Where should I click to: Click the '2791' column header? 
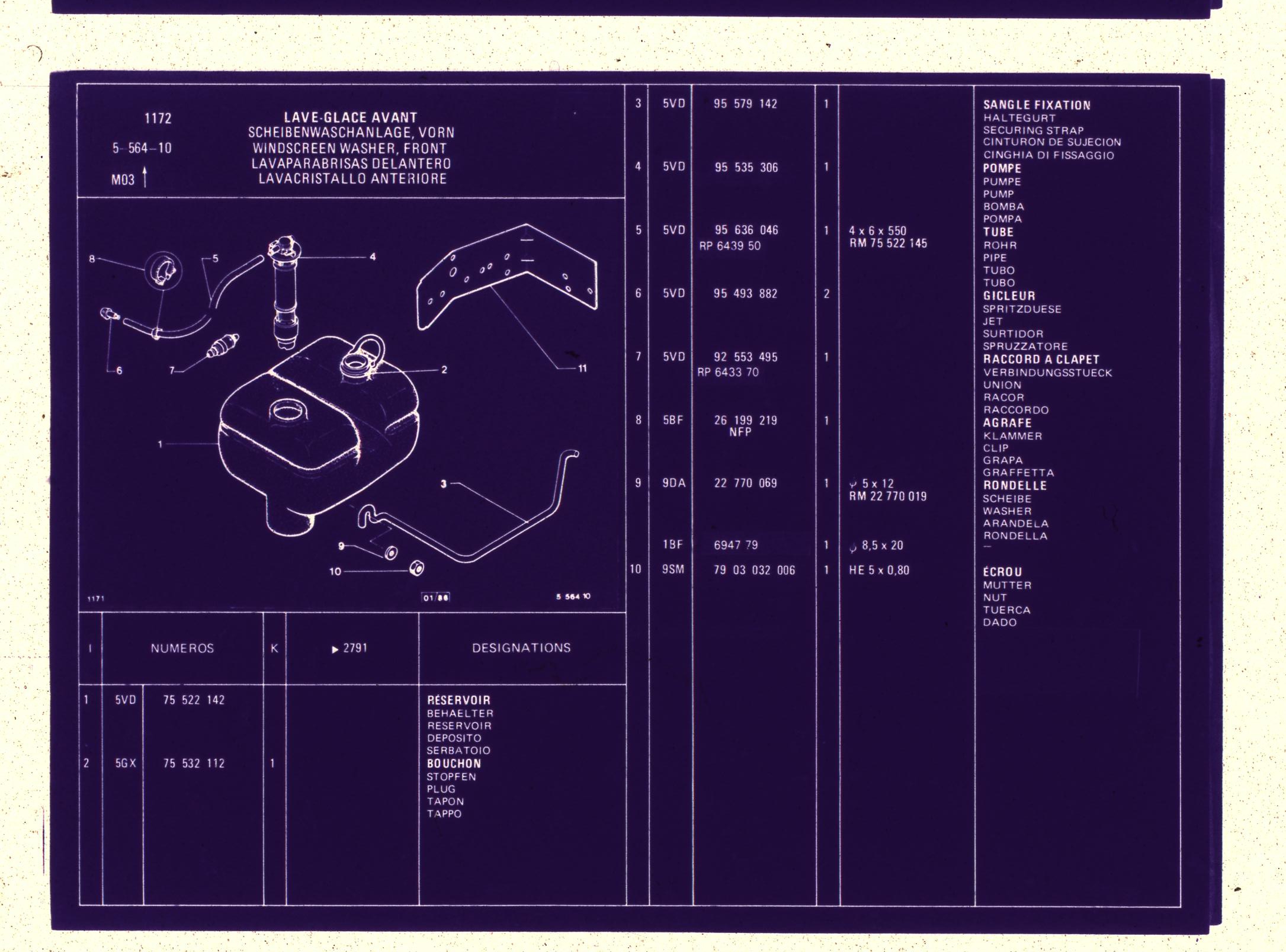(349, 648)
